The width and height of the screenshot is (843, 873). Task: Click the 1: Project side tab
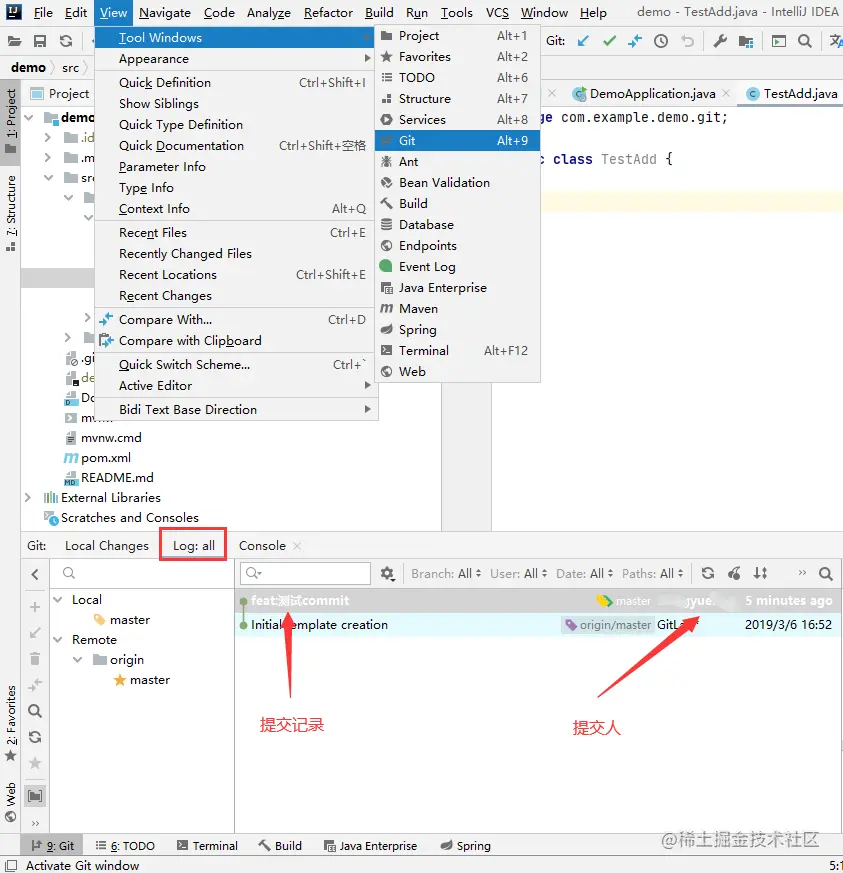point(11,121)
